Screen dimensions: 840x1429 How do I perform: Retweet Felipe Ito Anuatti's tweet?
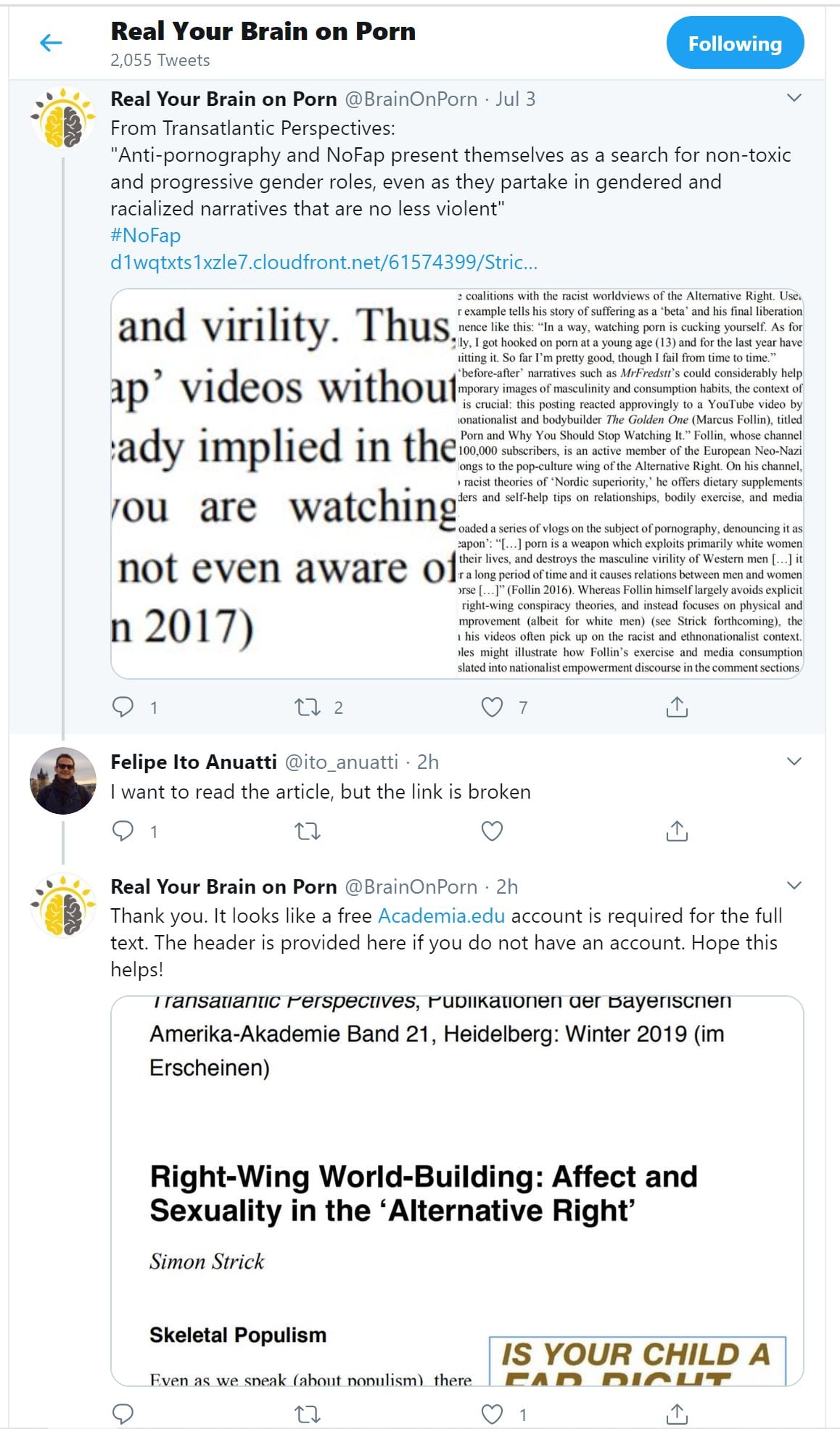pos(308,831)
